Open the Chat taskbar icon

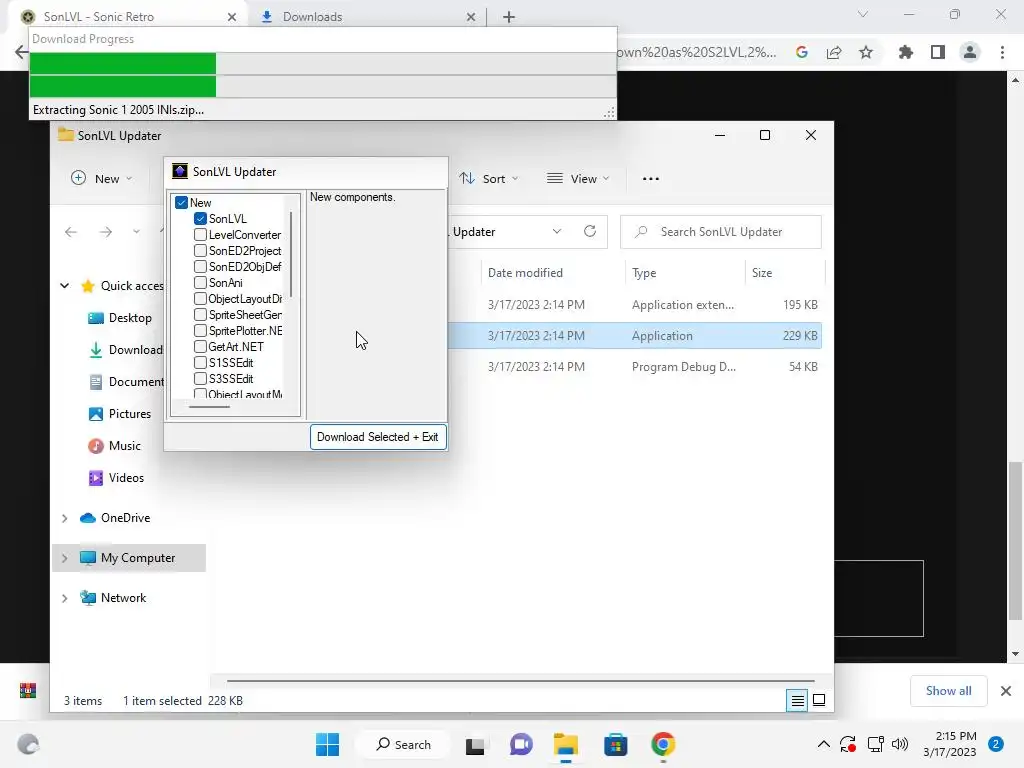click(x=520, y=744)
